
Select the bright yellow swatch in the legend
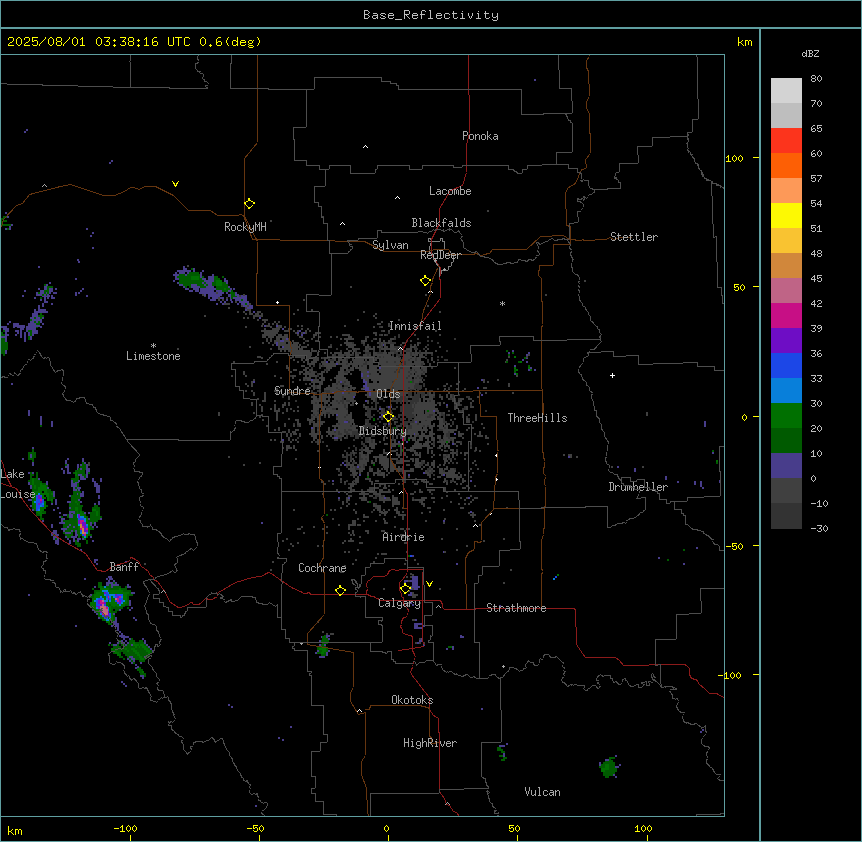pyautogui.click(x=786, y=215)
